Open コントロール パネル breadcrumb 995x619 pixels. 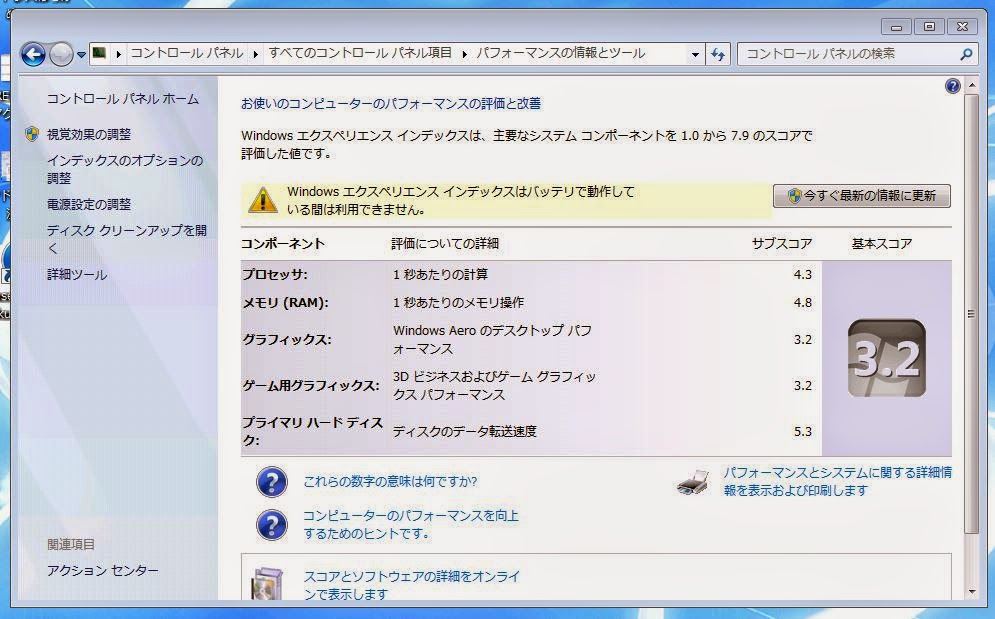click(187, 53)
